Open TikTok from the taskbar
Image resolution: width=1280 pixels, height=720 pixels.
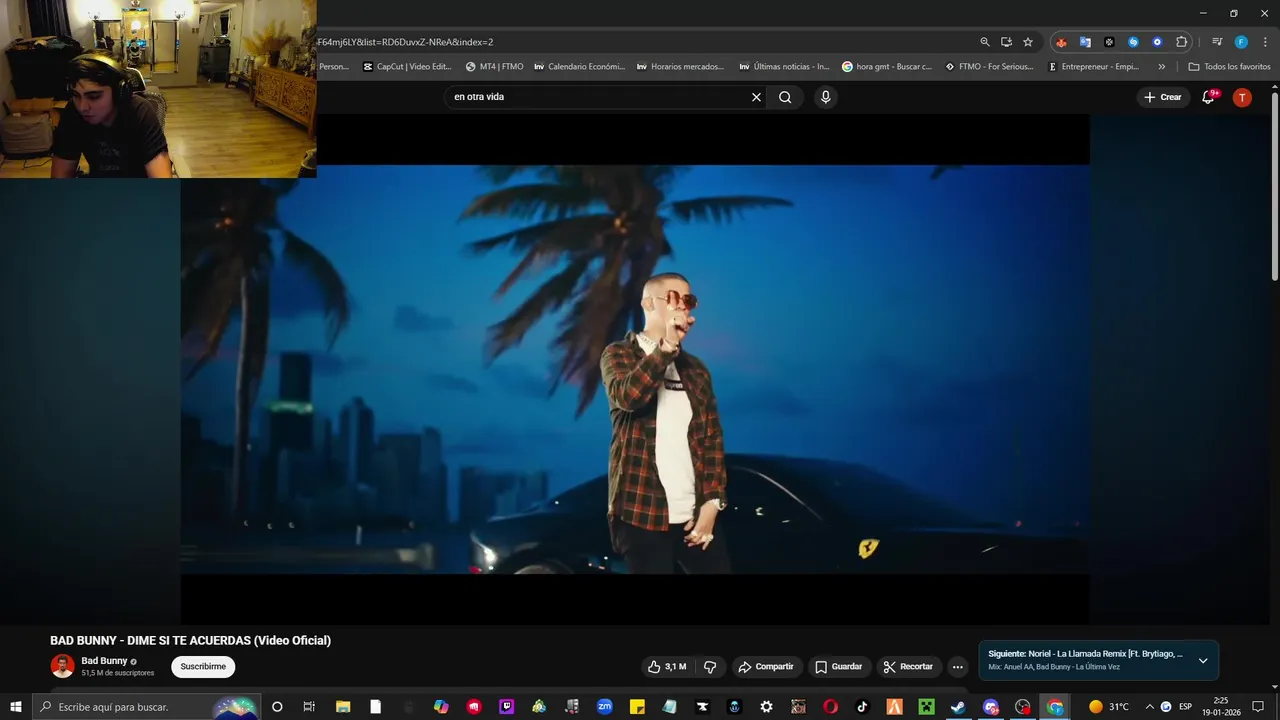click(x=862, y=707)
